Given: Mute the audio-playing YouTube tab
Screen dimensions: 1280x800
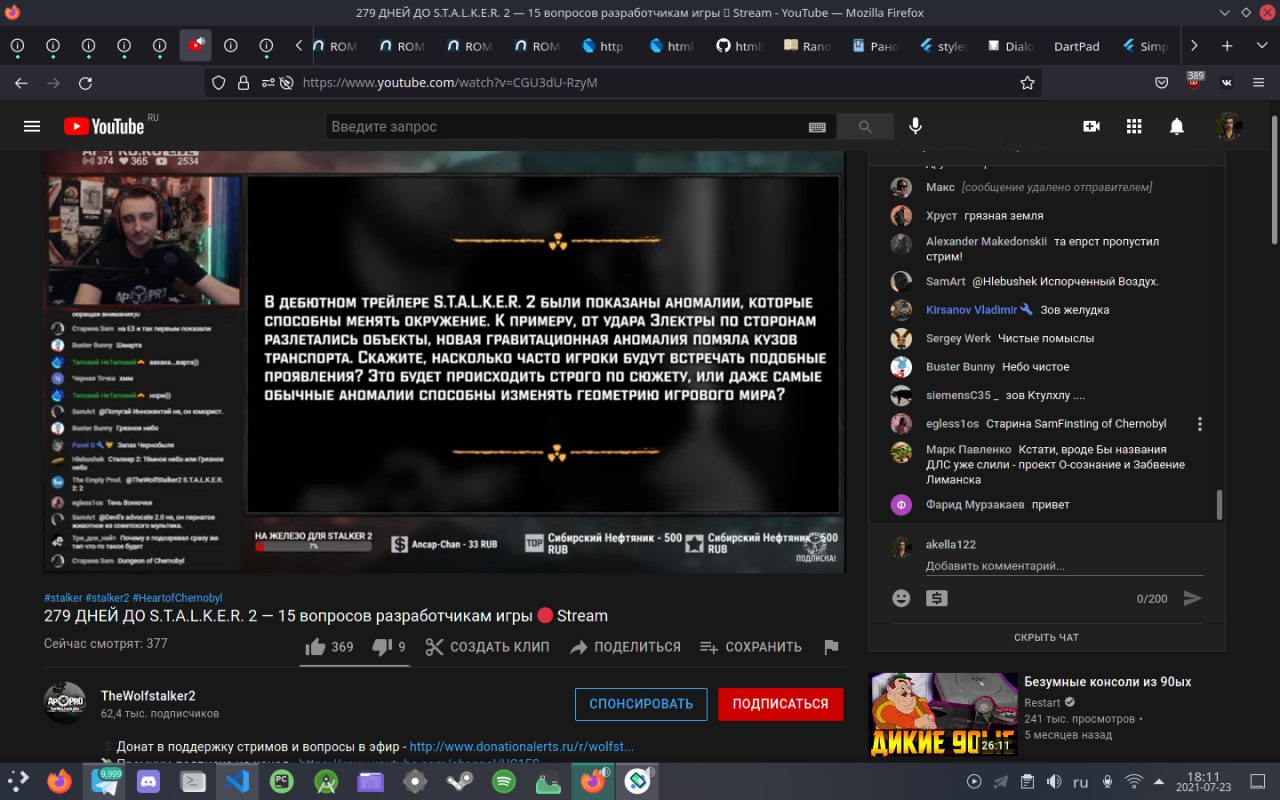Looking at the screenshot, I should 200,43.
